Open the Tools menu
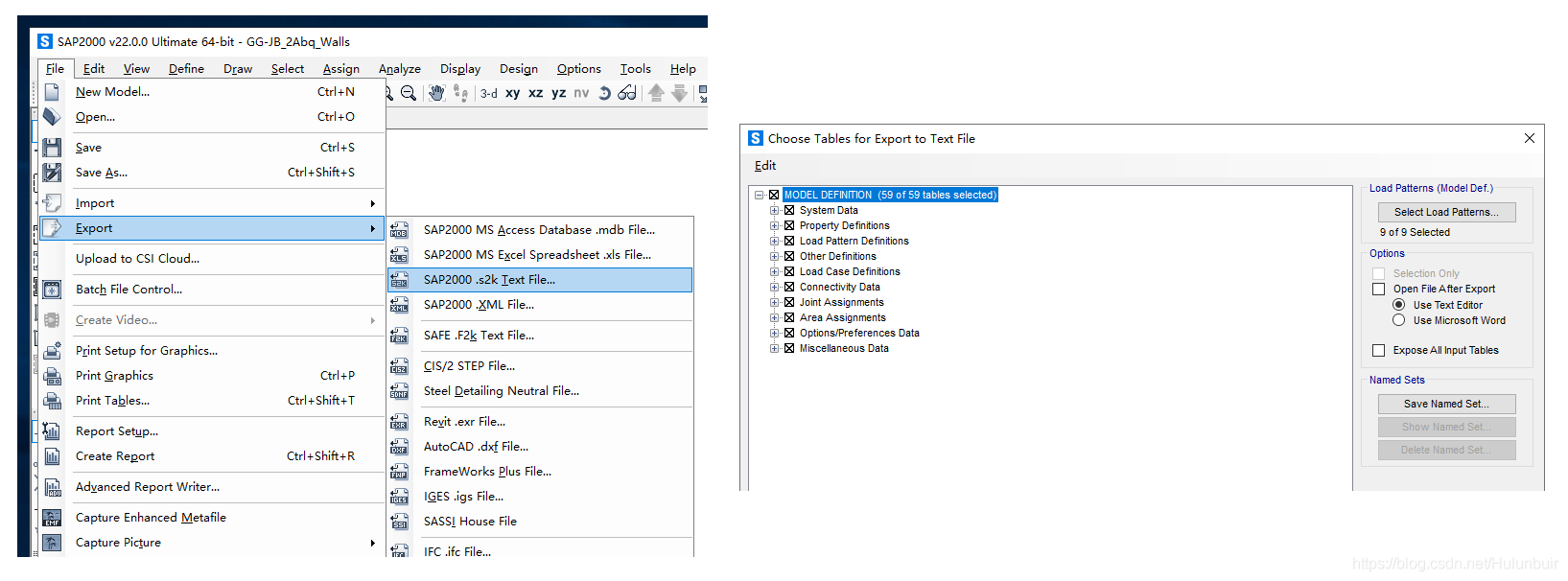 [x=635, y=69]
